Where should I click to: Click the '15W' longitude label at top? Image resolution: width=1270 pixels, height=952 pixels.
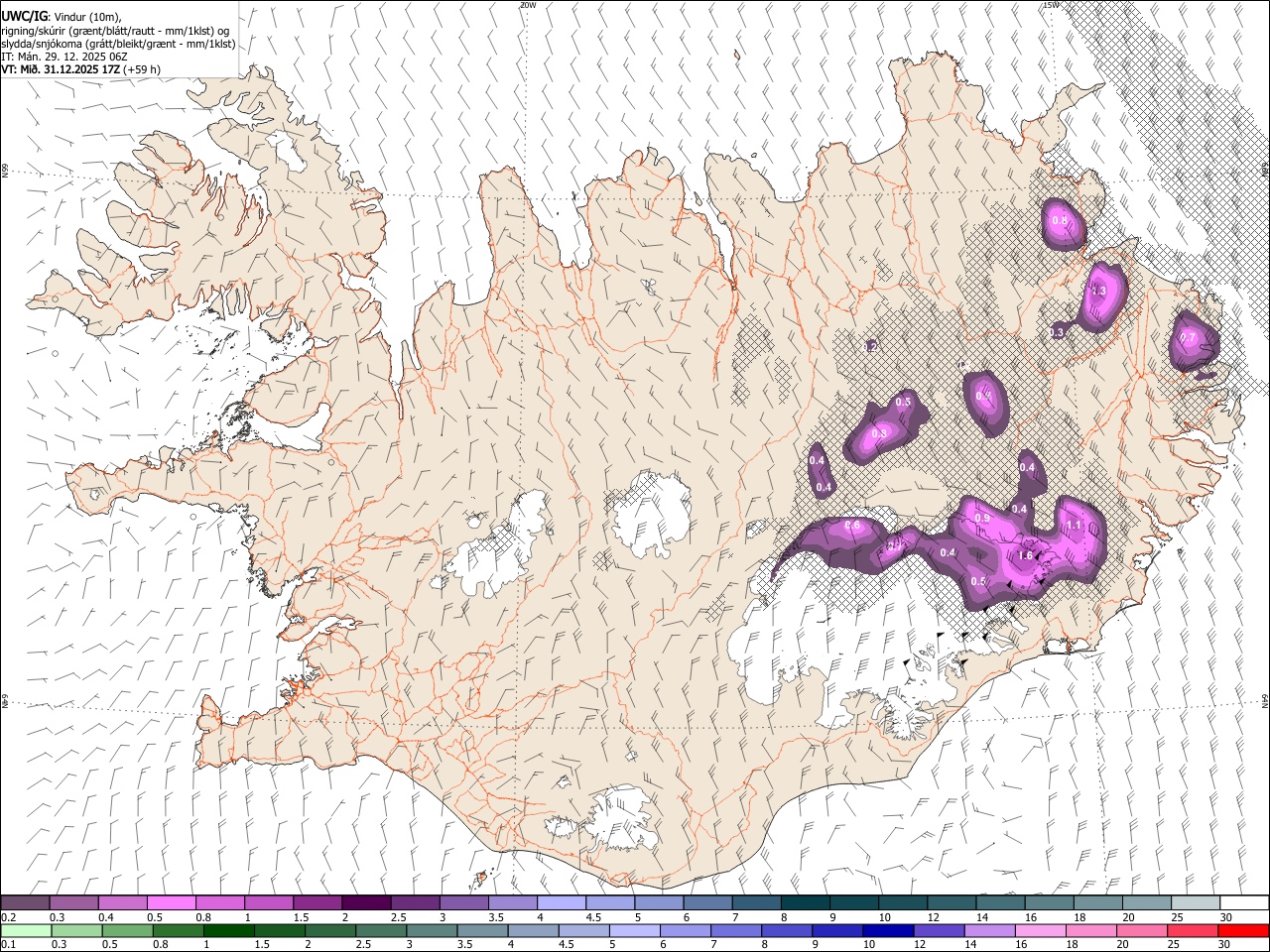point(1051,5)
